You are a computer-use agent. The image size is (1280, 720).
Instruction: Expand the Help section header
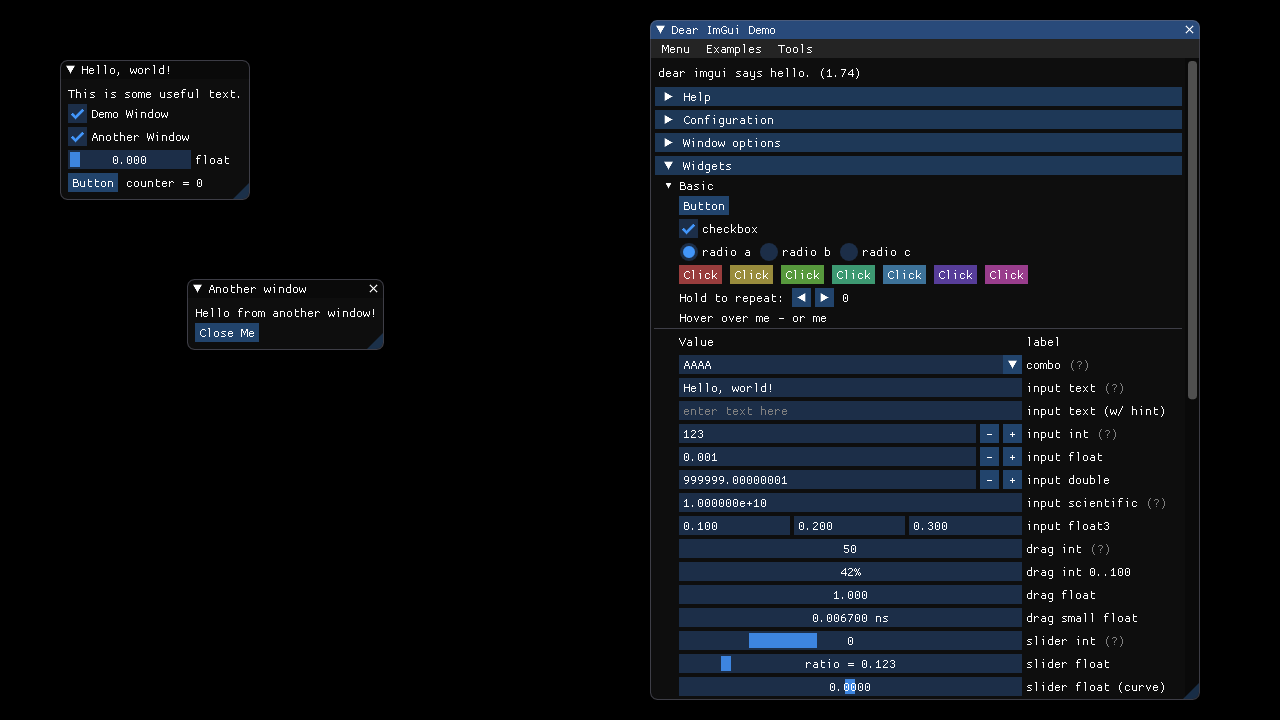[x=918, y=97]
